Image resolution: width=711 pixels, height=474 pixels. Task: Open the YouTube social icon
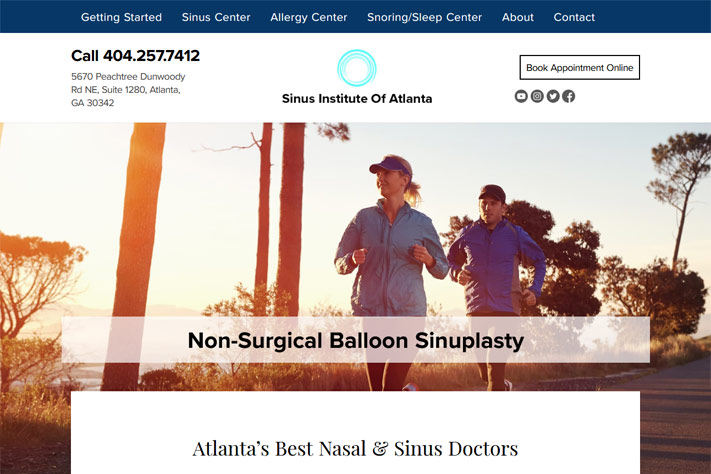pos(521,96)
